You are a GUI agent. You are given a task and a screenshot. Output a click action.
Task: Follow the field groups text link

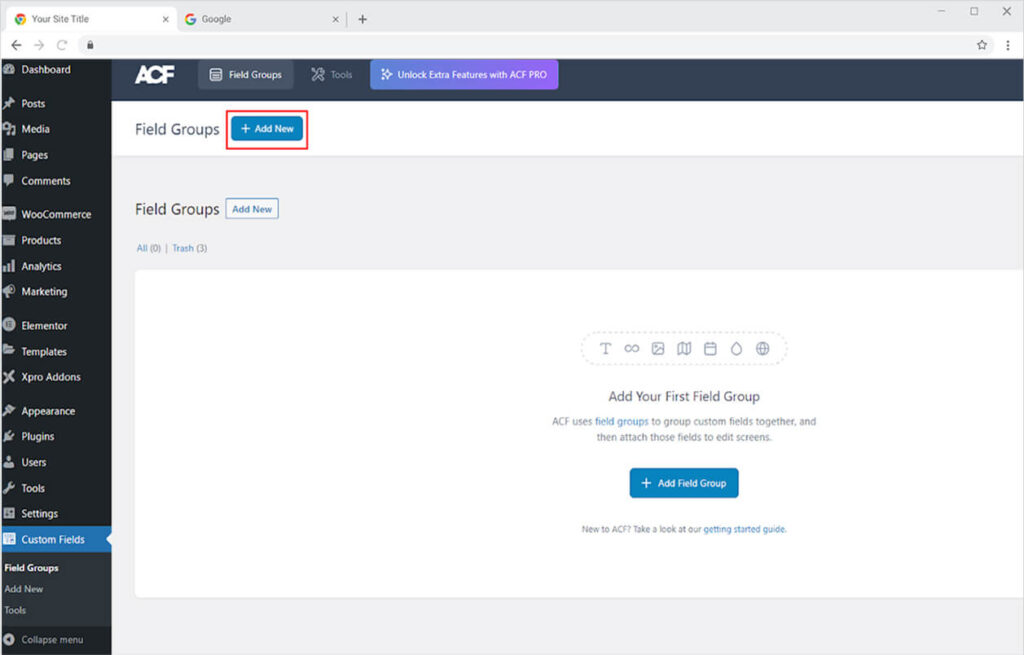click(x=621, y=422)
